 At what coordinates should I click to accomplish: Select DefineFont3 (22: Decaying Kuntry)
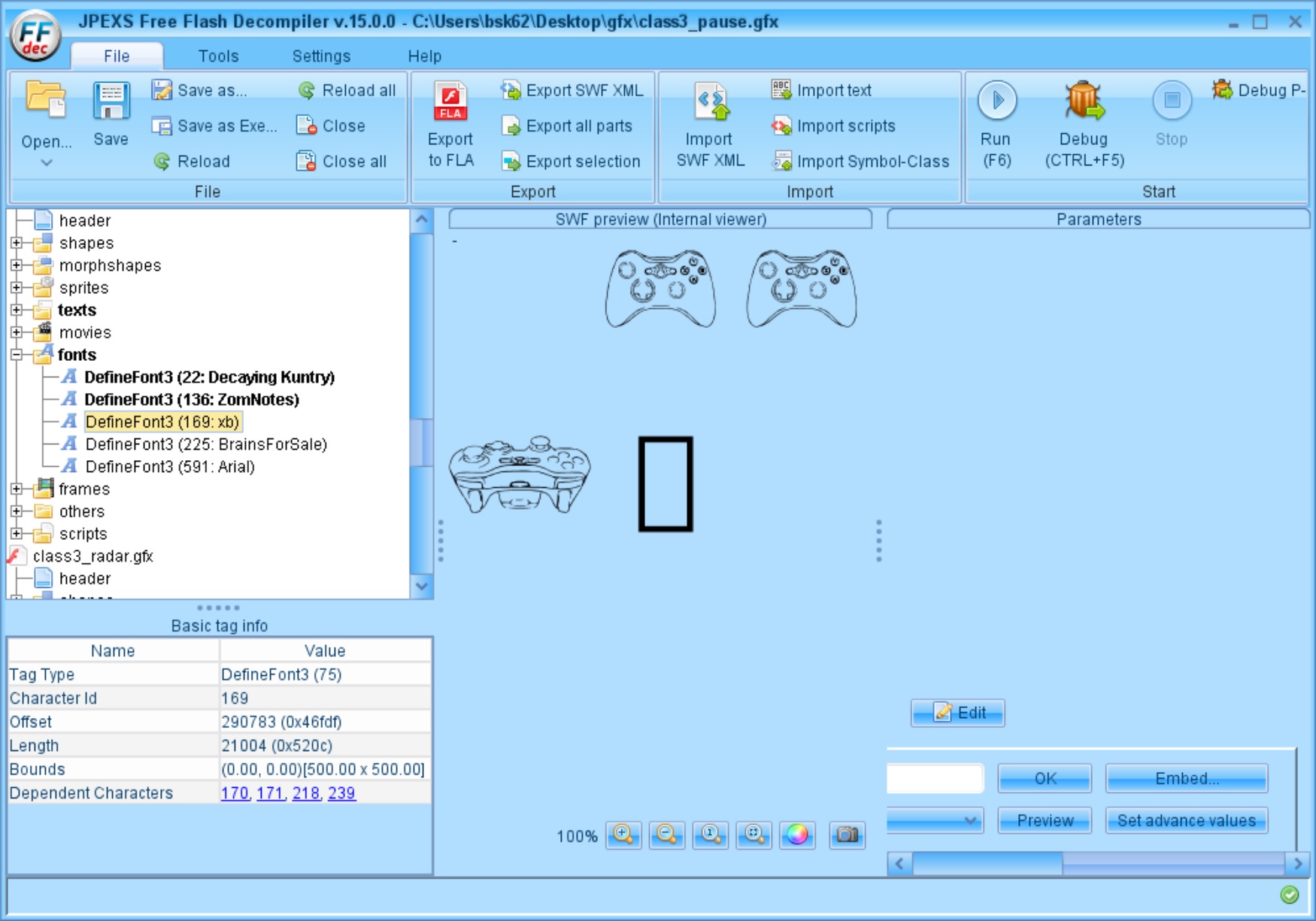click(209, 377)
